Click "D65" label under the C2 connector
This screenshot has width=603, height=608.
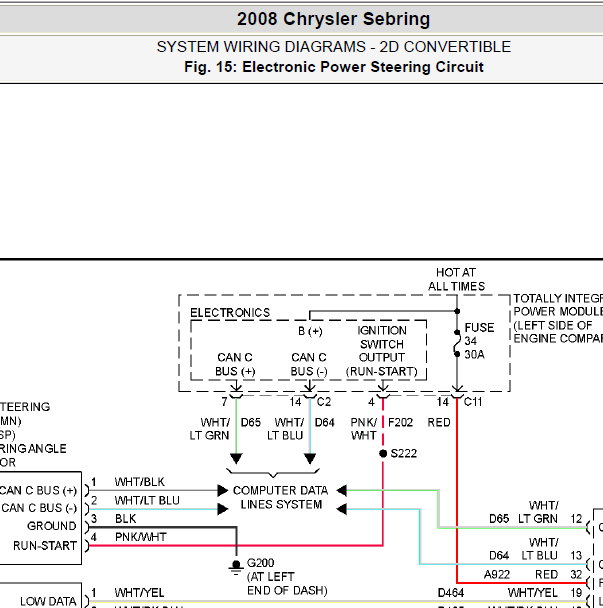pos(251,422)
